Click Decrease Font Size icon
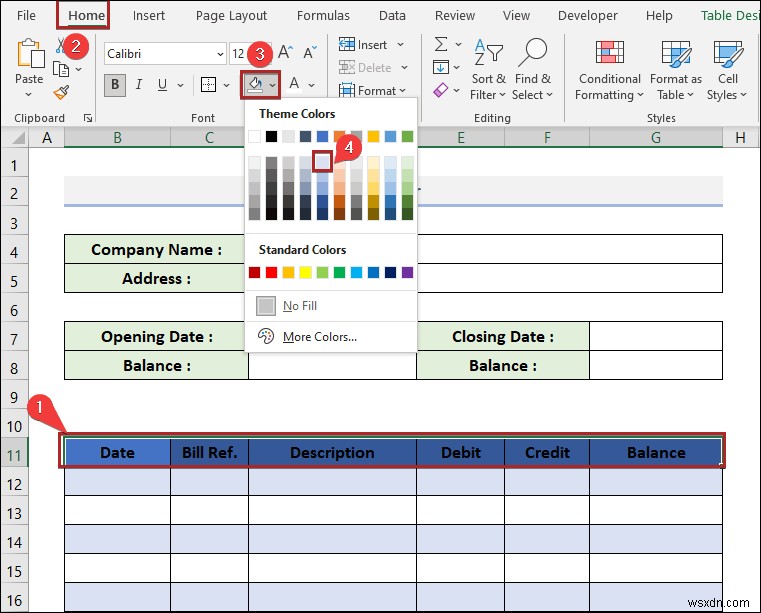Image resolution: width=761 pixels, height=613 pixels. pyautogui.click(x=309, y=52)
